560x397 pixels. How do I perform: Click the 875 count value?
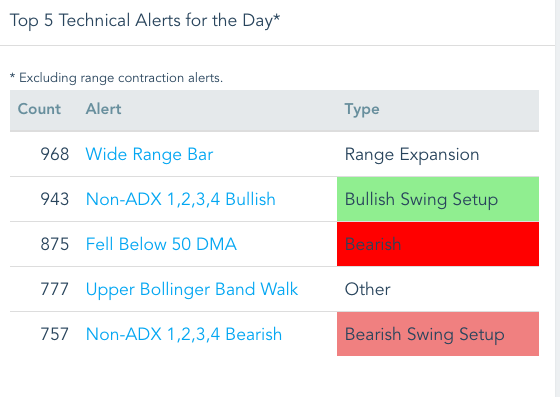55,245
